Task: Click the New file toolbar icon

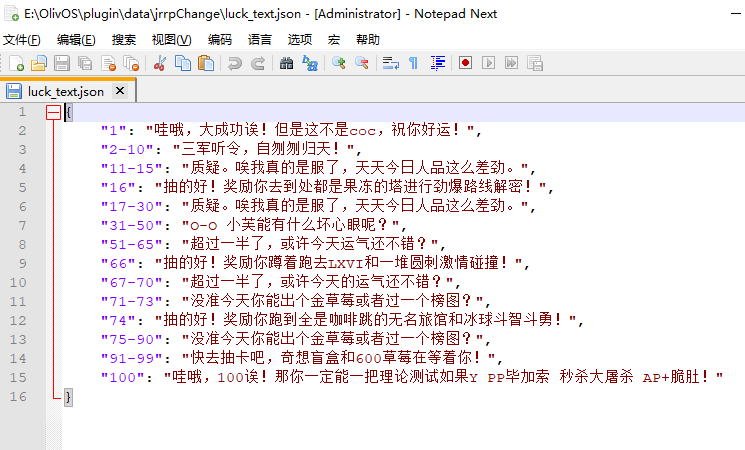Action: pos(16,63)
